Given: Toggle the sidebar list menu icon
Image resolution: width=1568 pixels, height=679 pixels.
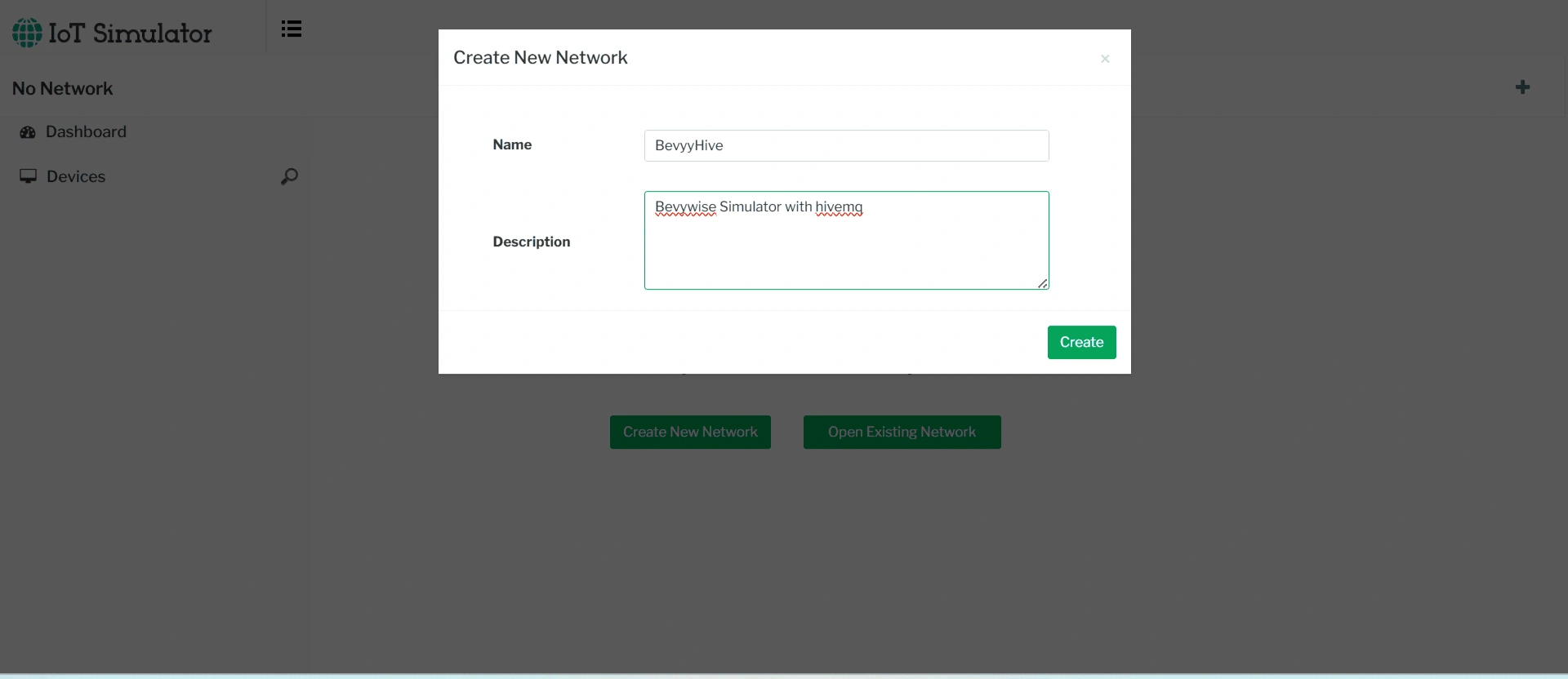Looking at the screenshot, I should (x=292, y=29).
